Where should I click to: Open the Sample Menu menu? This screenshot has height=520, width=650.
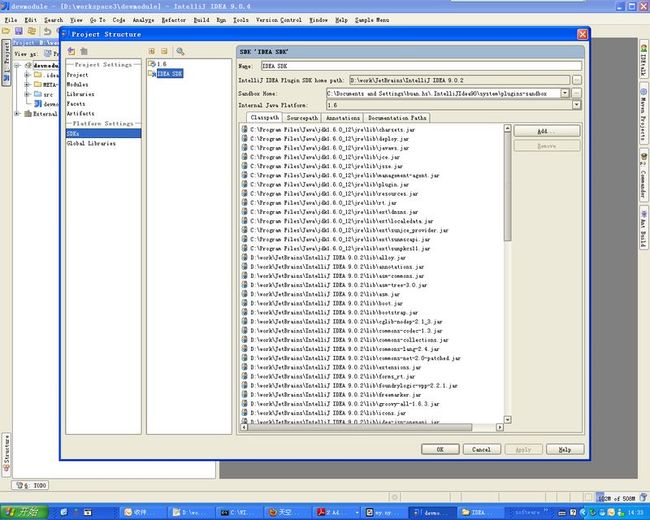click(x=372, y=19)
